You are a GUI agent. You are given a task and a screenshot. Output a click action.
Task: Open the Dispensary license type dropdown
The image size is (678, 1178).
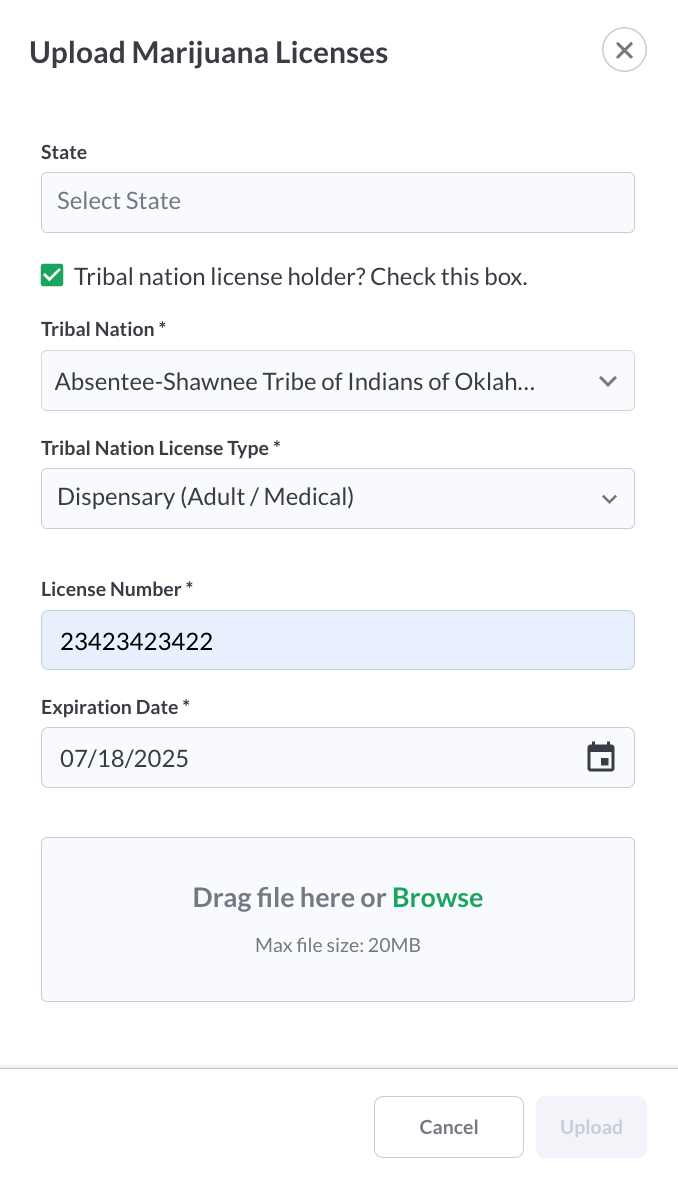337,498
